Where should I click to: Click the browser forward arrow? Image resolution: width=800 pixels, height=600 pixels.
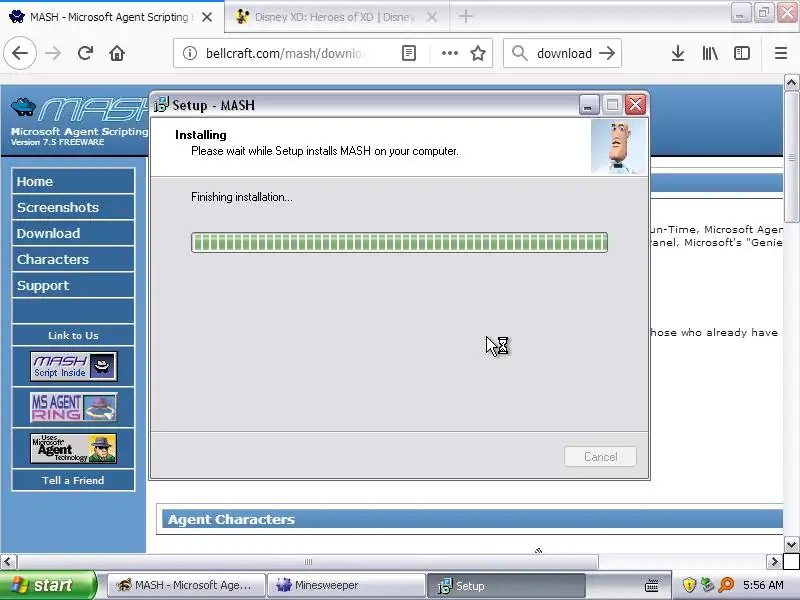click(53, 53)
